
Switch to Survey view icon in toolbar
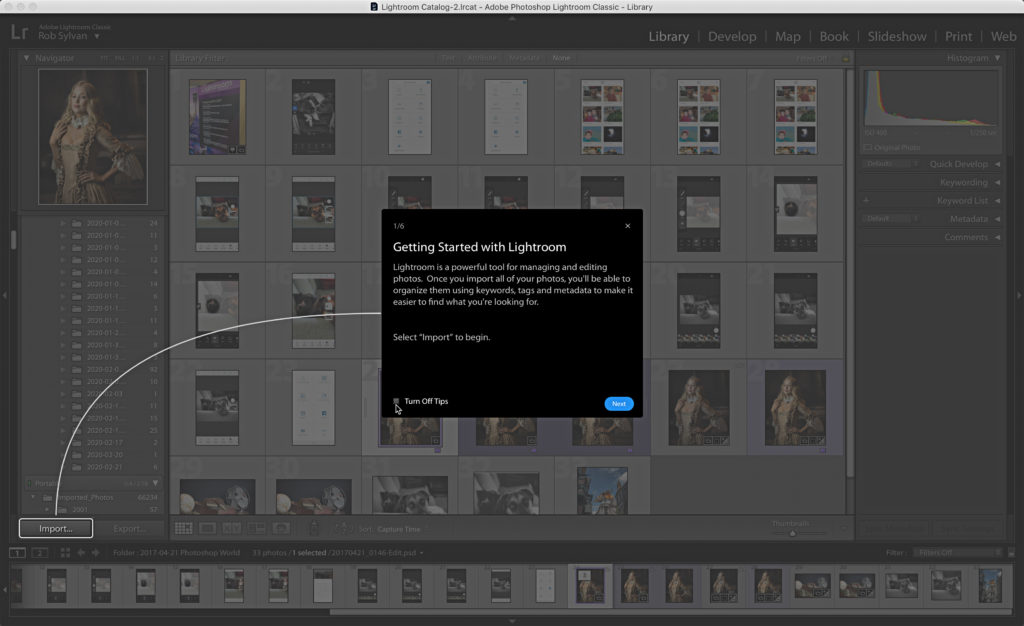256,528
